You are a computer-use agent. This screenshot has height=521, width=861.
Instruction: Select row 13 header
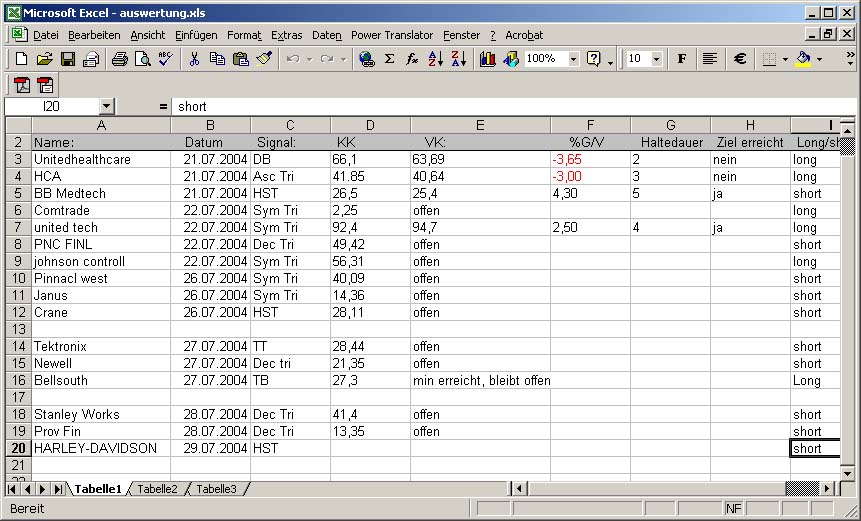tap(18, 329)
